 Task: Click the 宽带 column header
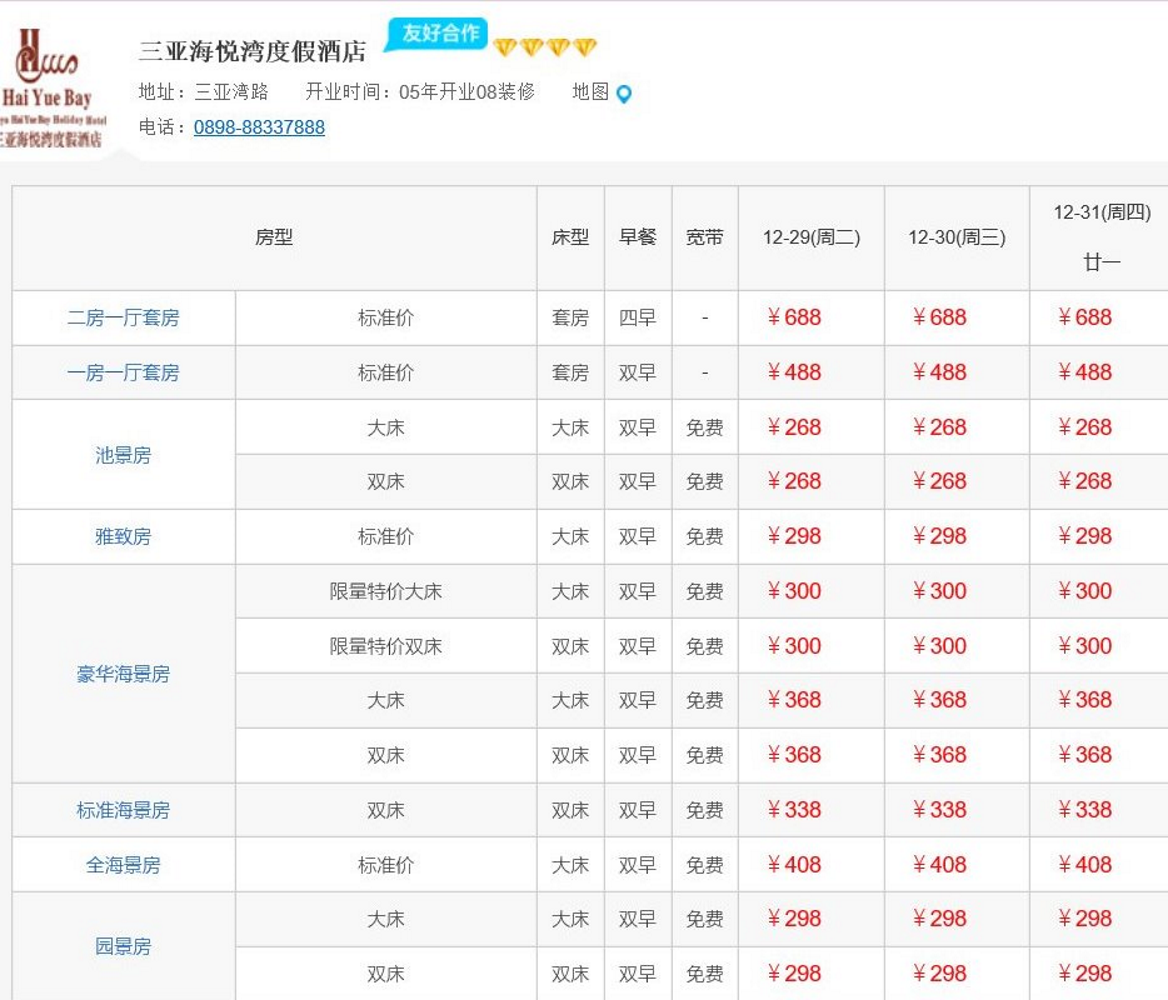tap(705, 238)
